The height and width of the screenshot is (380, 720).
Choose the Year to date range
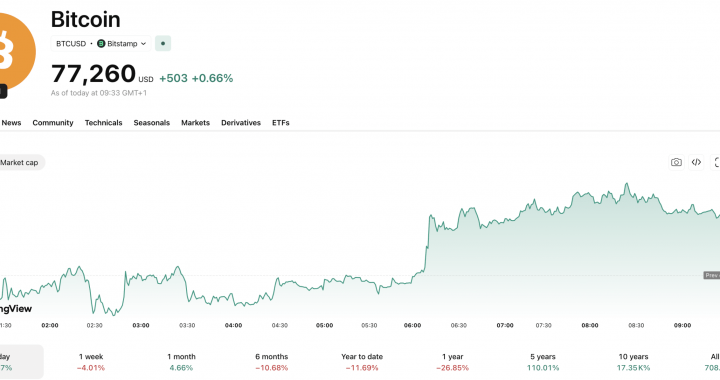coord(362,362)
